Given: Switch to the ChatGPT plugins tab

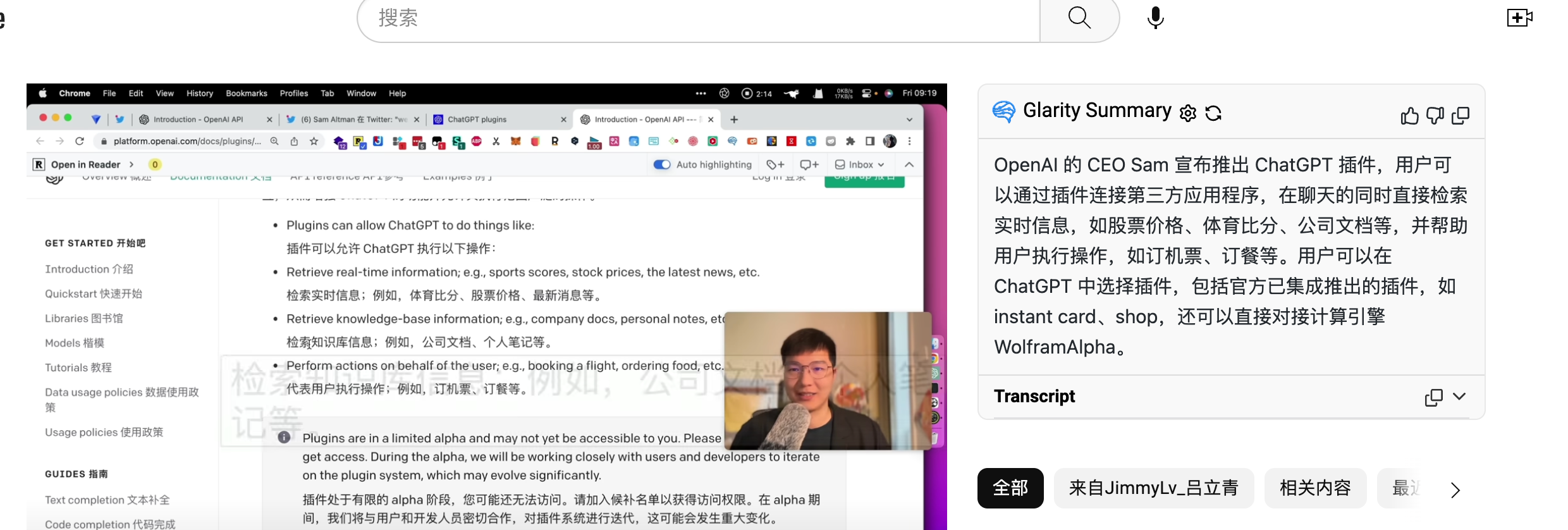Looking at the screenshot, I should click(499, 119).
